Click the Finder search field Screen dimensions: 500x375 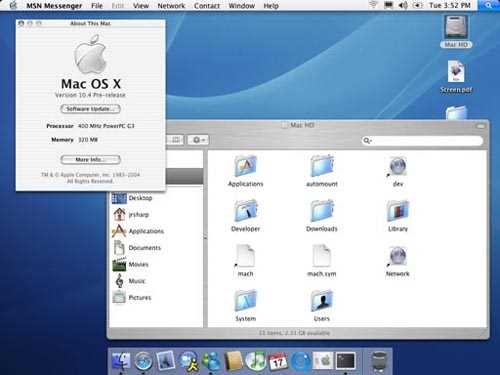click(x=422, y=141)
